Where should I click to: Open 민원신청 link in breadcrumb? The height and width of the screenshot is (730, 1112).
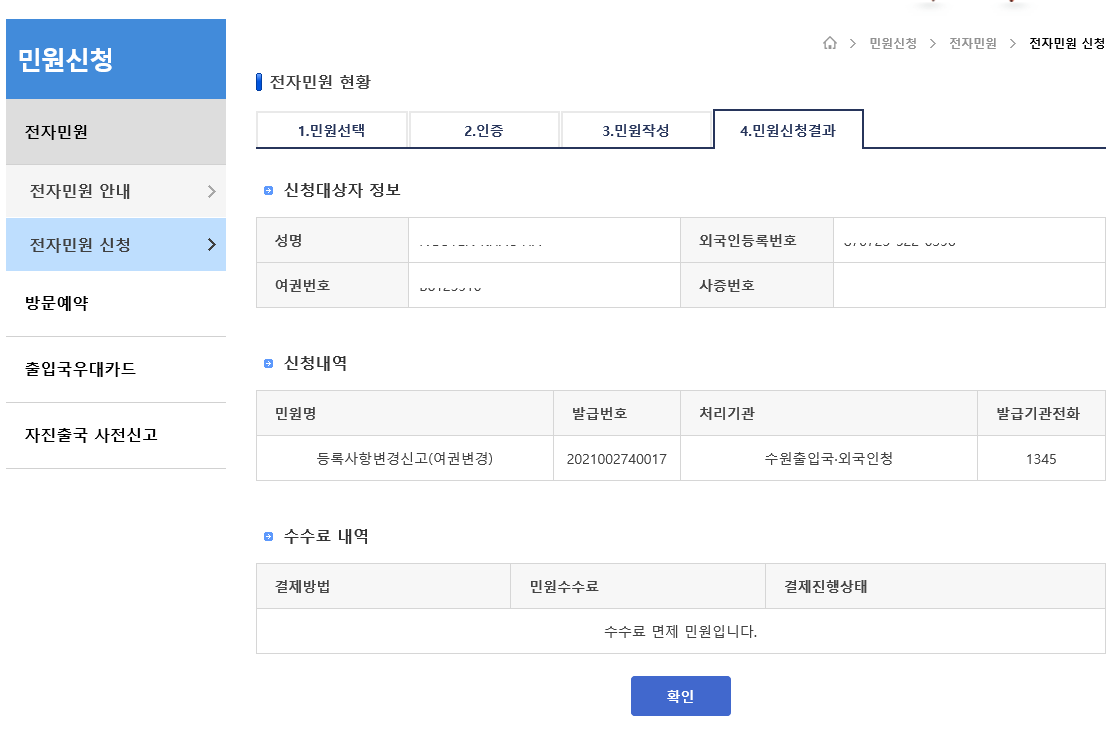[x=892, y=43]
